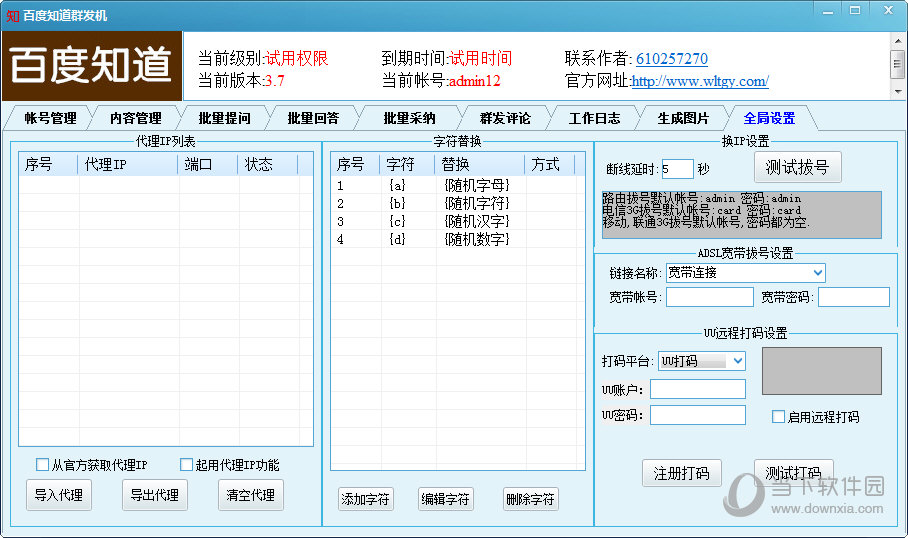Viewport: 908px width, 538px height.
Task: Select the 批量采纳 tab
Action: pyautogui.click(x=409, y=118)
